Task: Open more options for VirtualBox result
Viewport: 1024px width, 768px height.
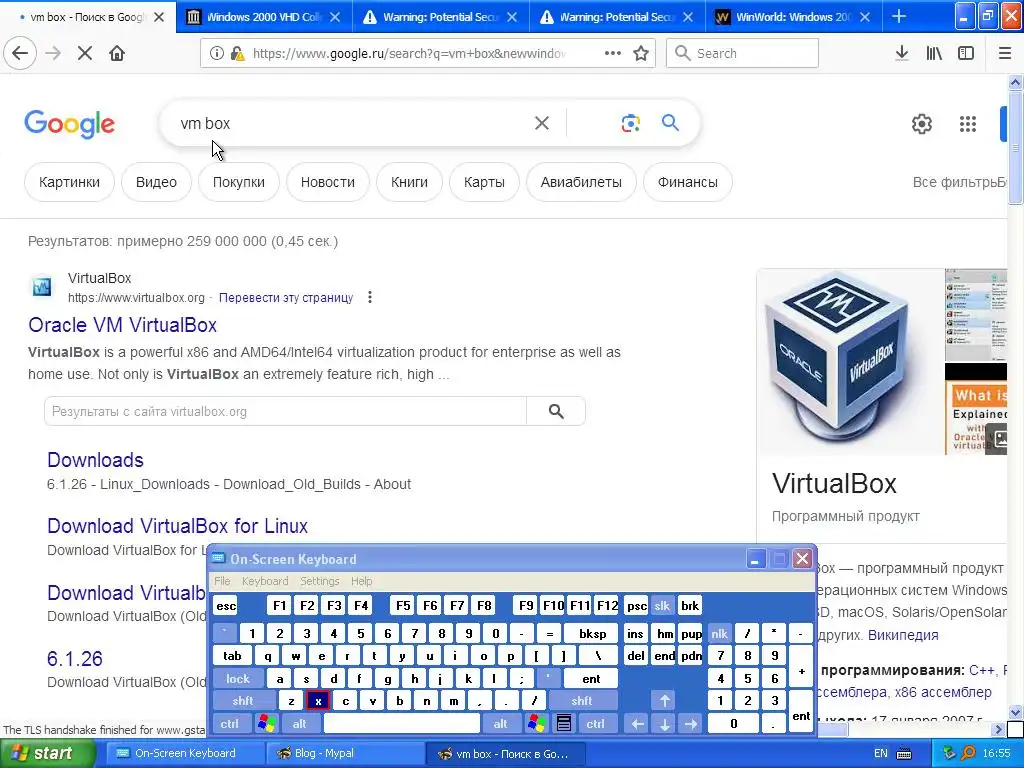Action: point(370,298)
